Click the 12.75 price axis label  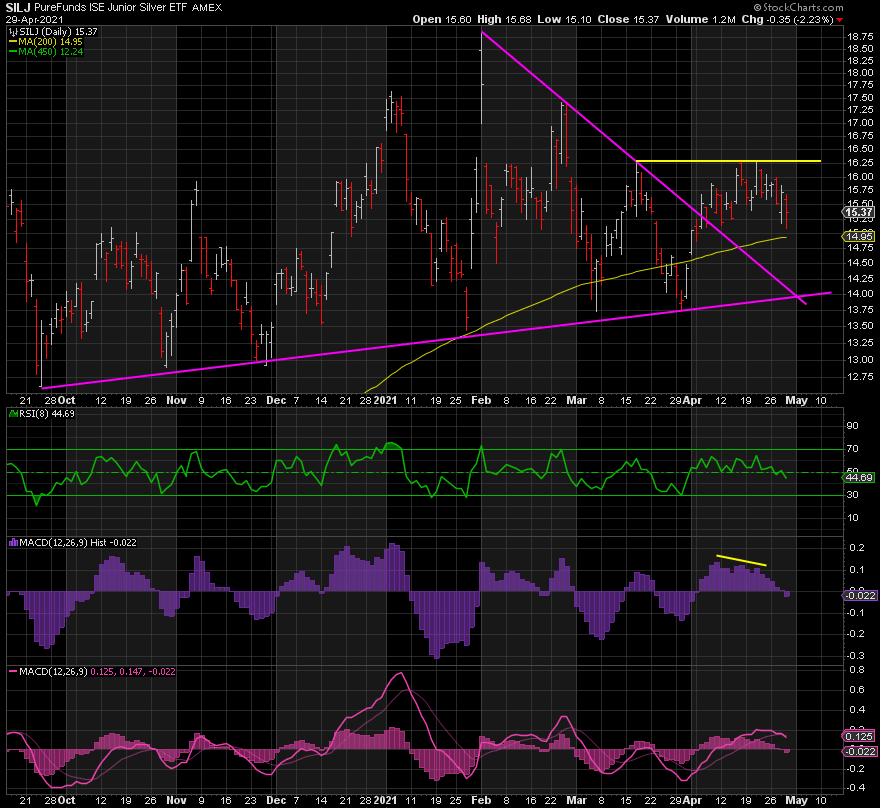(x=860, y=377)
